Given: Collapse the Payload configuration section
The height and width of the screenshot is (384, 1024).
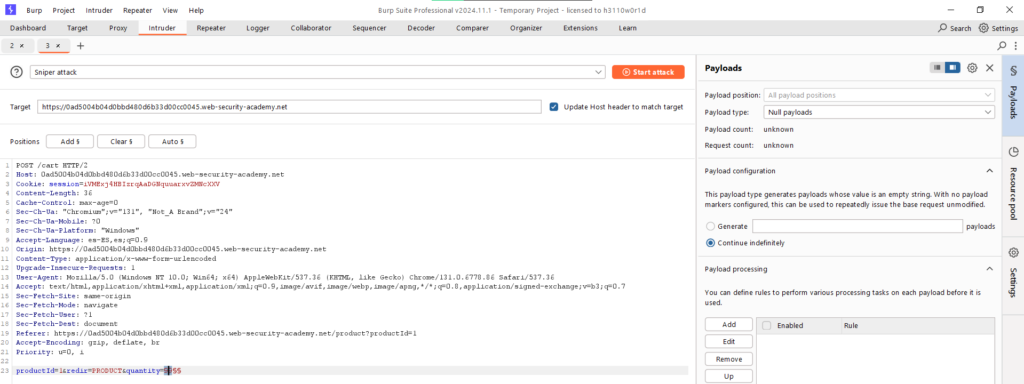Looking at the screenshot, I should pos(989,171).
